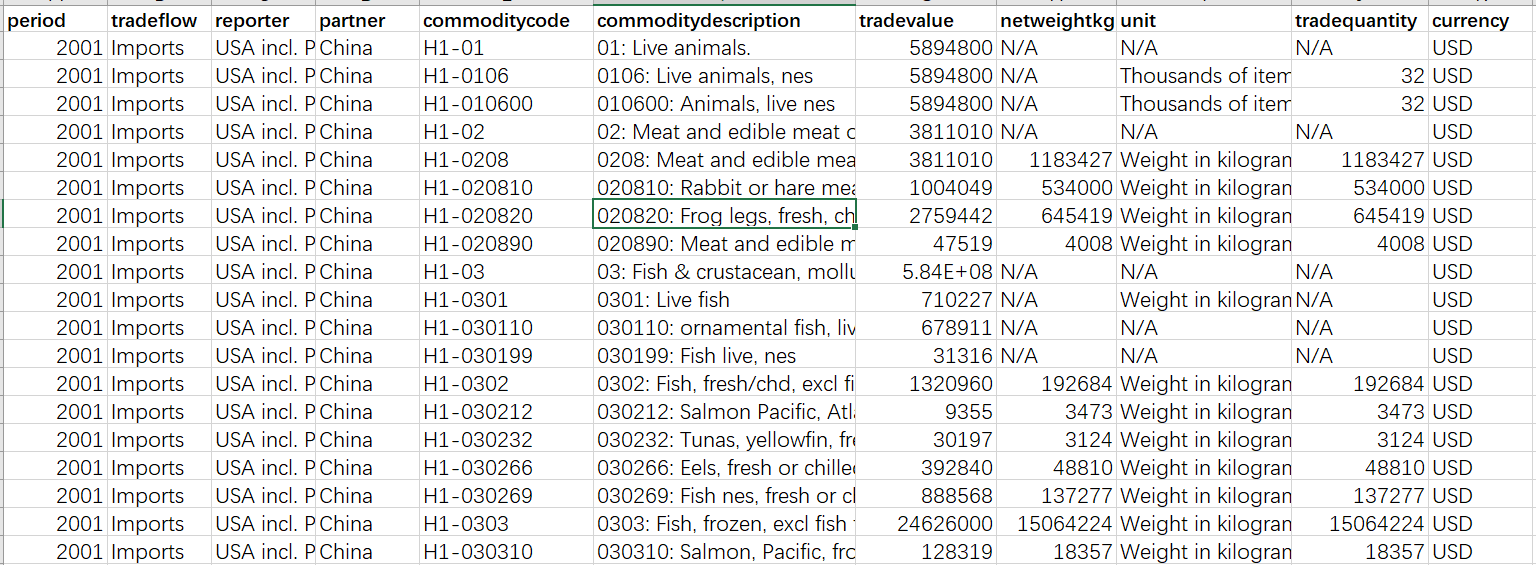Select the '030266: Eels' description cell
Screen dimensions: 1536x565
pos(724,468)
